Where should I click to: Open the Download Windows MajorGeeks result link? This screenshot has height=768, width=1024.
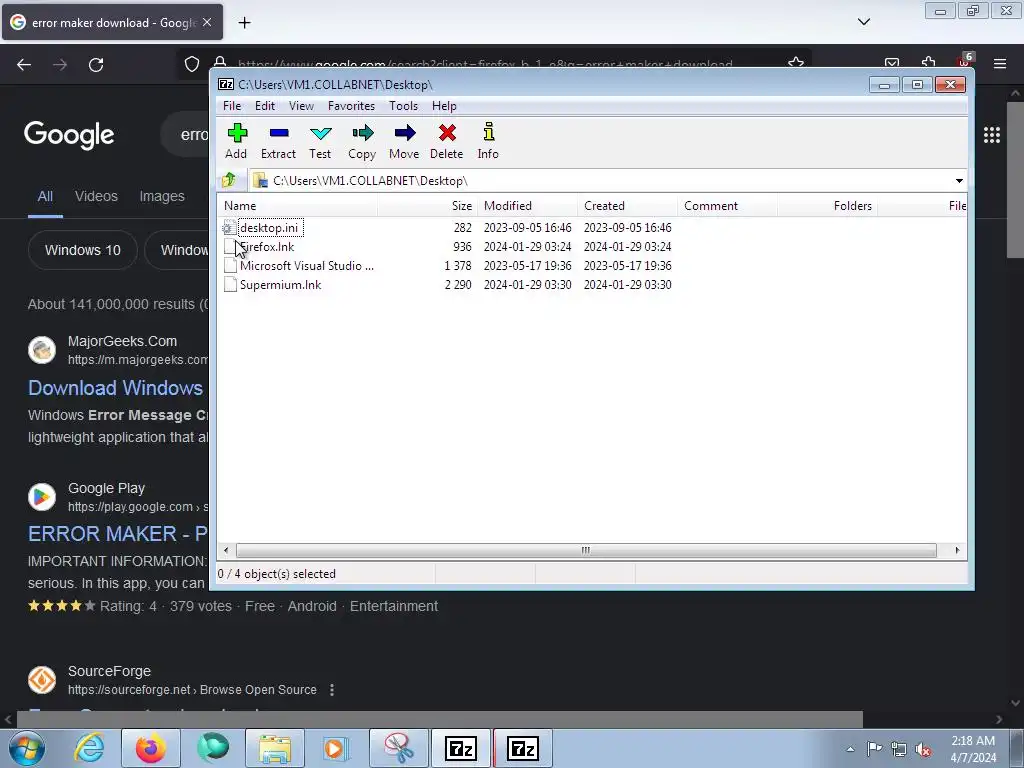(x=116, y=388)
